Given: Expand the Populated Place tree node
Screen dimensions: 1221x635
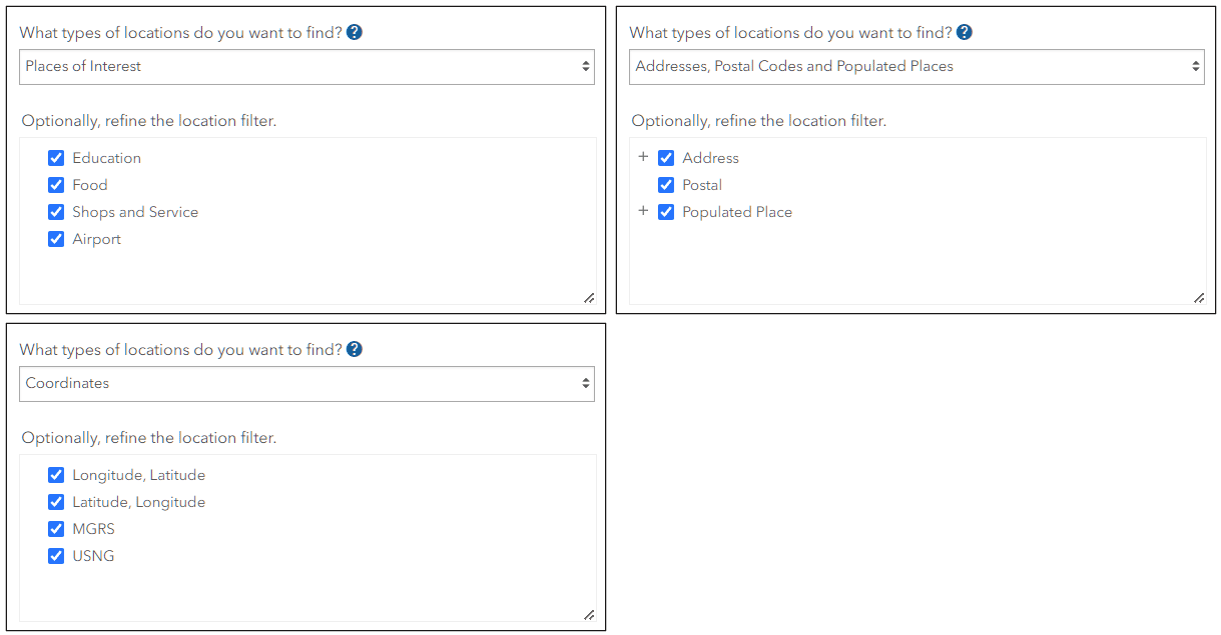Looking at the screenshot, I should pos(643,211).
